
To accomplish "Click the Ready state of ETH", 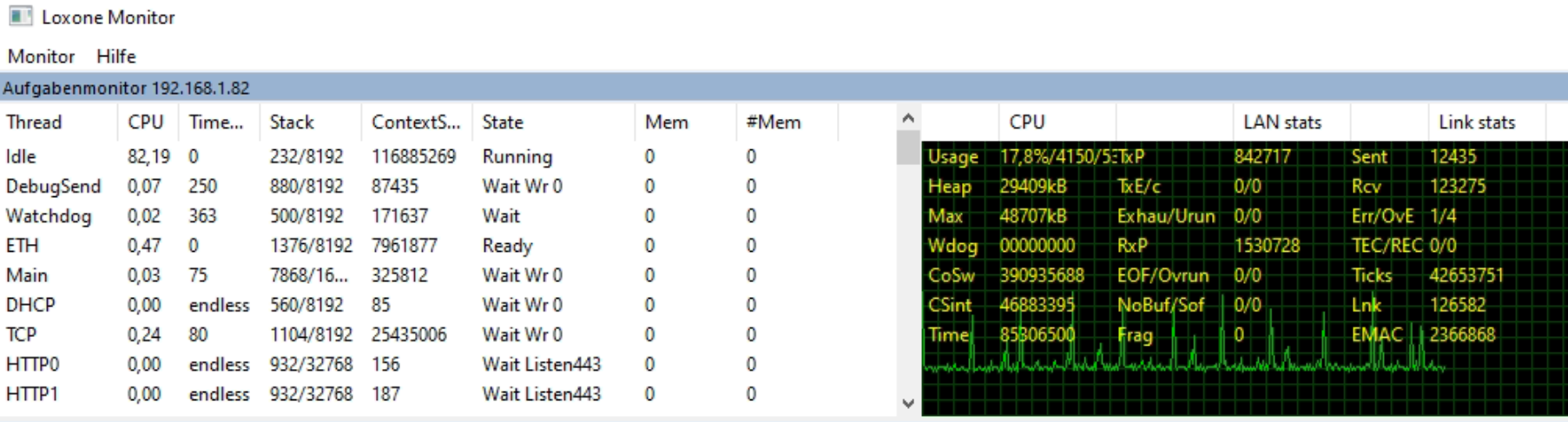I will point(507,246).
